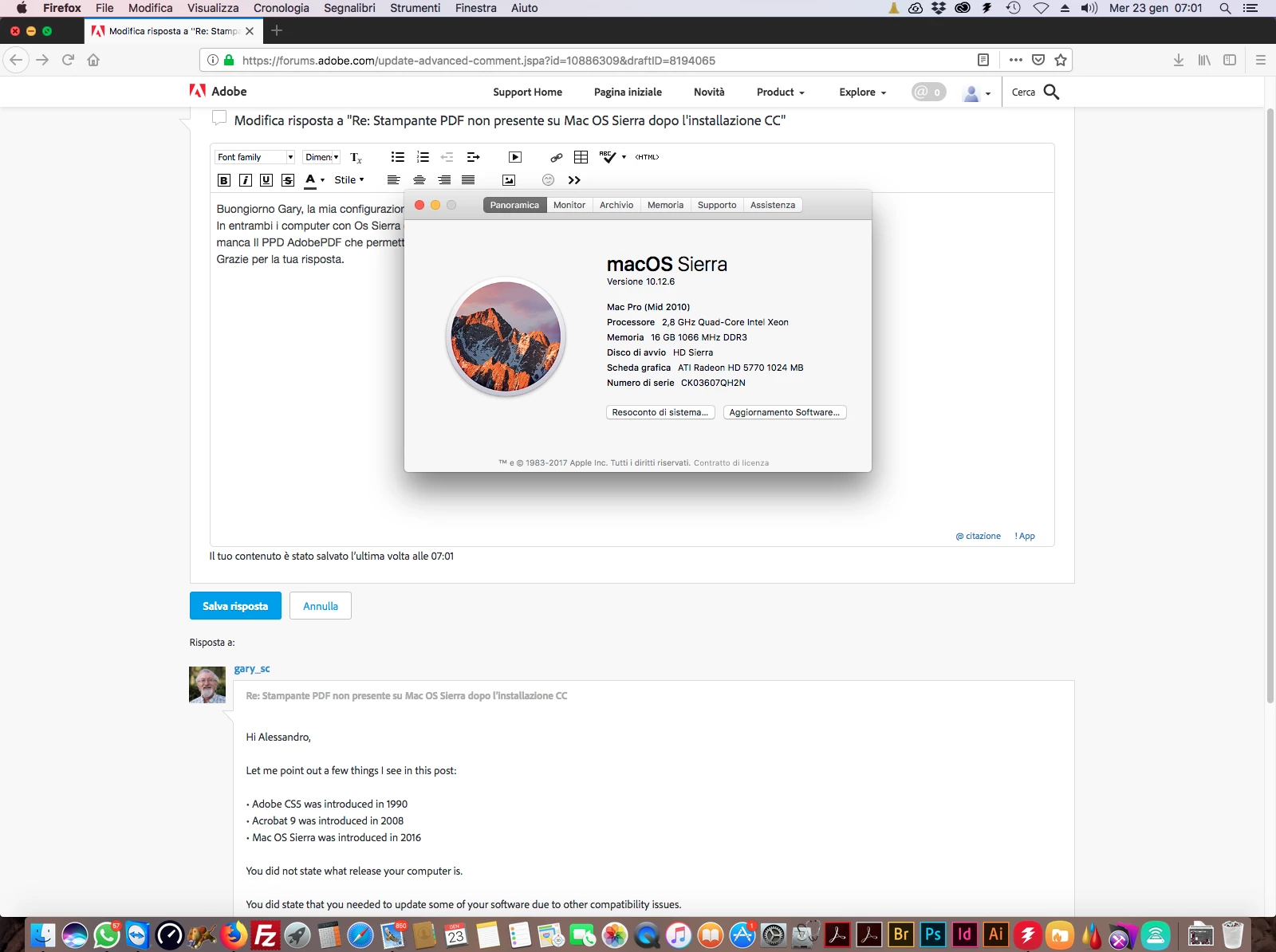
Task: Switch to the Memoria tab
Action: click(665, 205)
